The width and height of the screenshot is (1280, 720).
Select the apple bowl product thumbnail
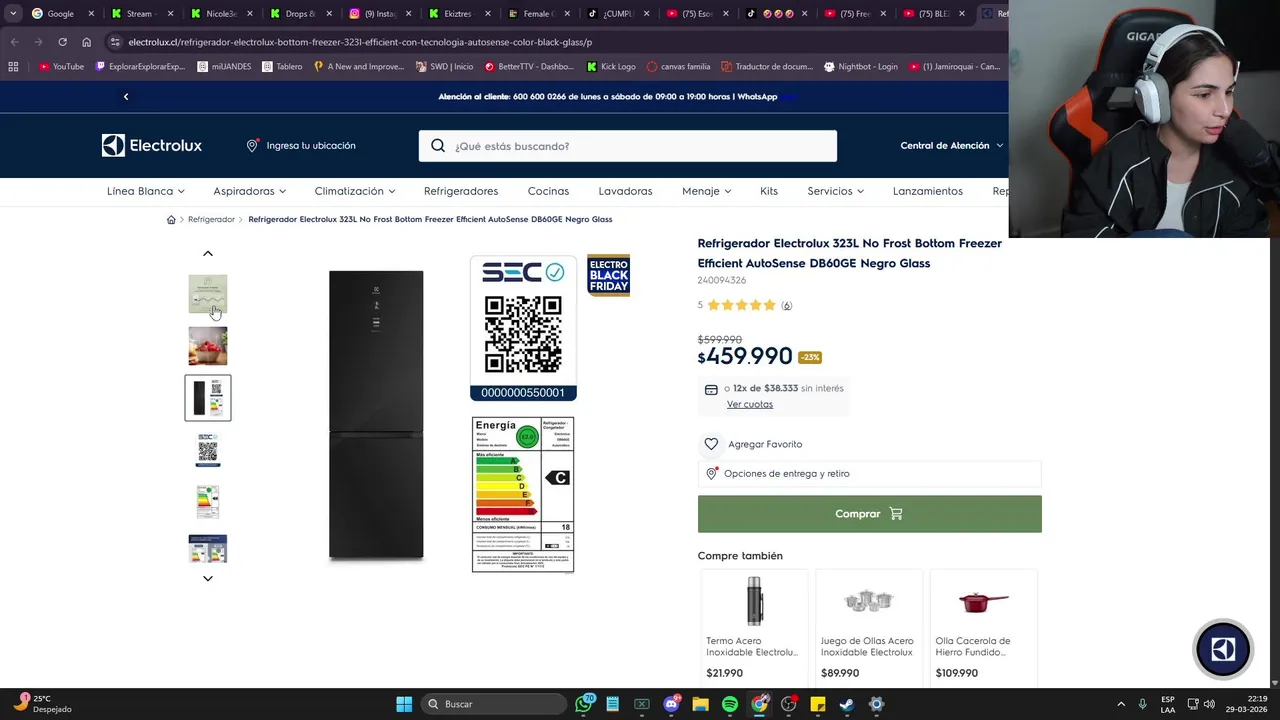[x=208, y=346]
